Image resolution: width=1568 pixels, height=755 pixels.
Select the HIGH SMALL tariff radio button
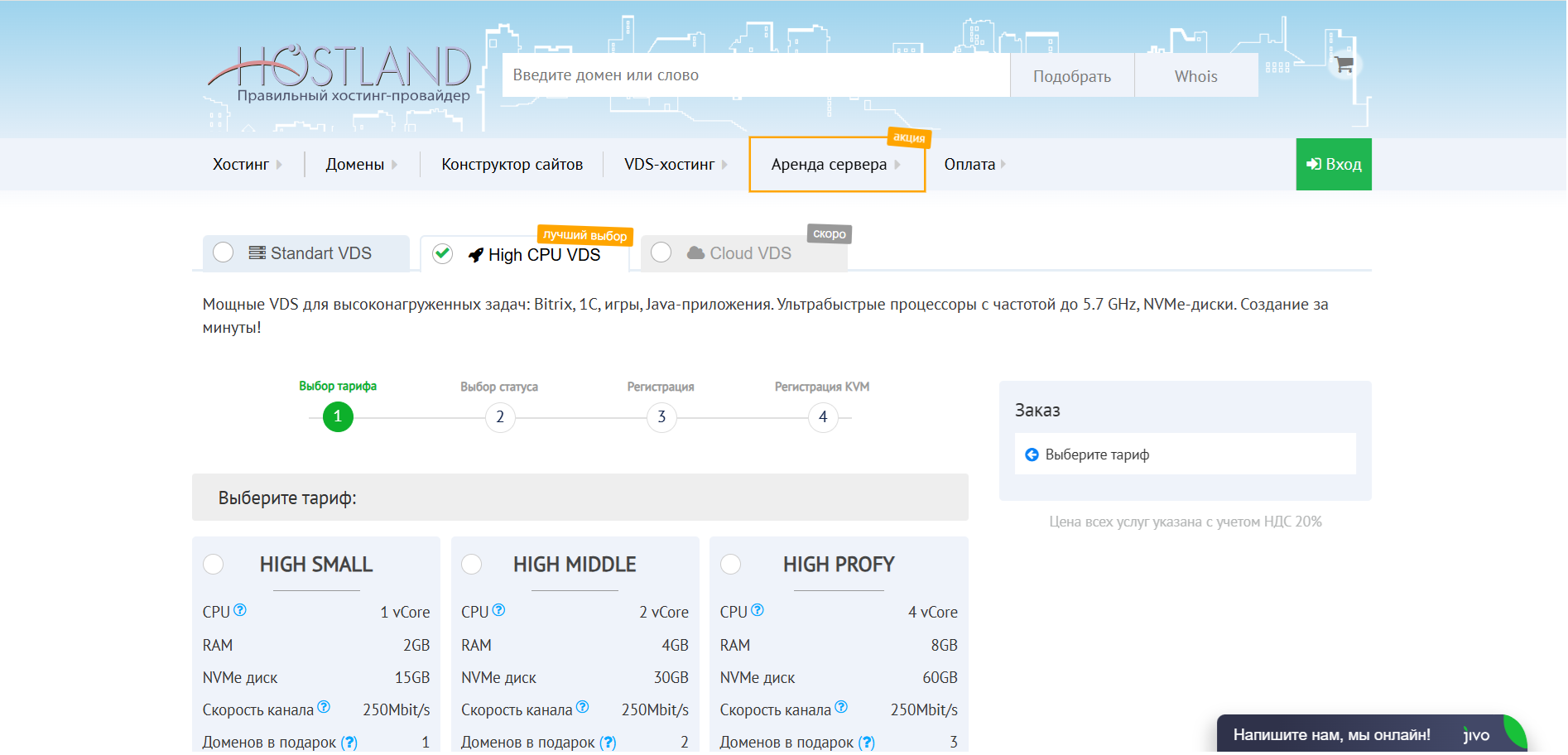coord(214,565)
